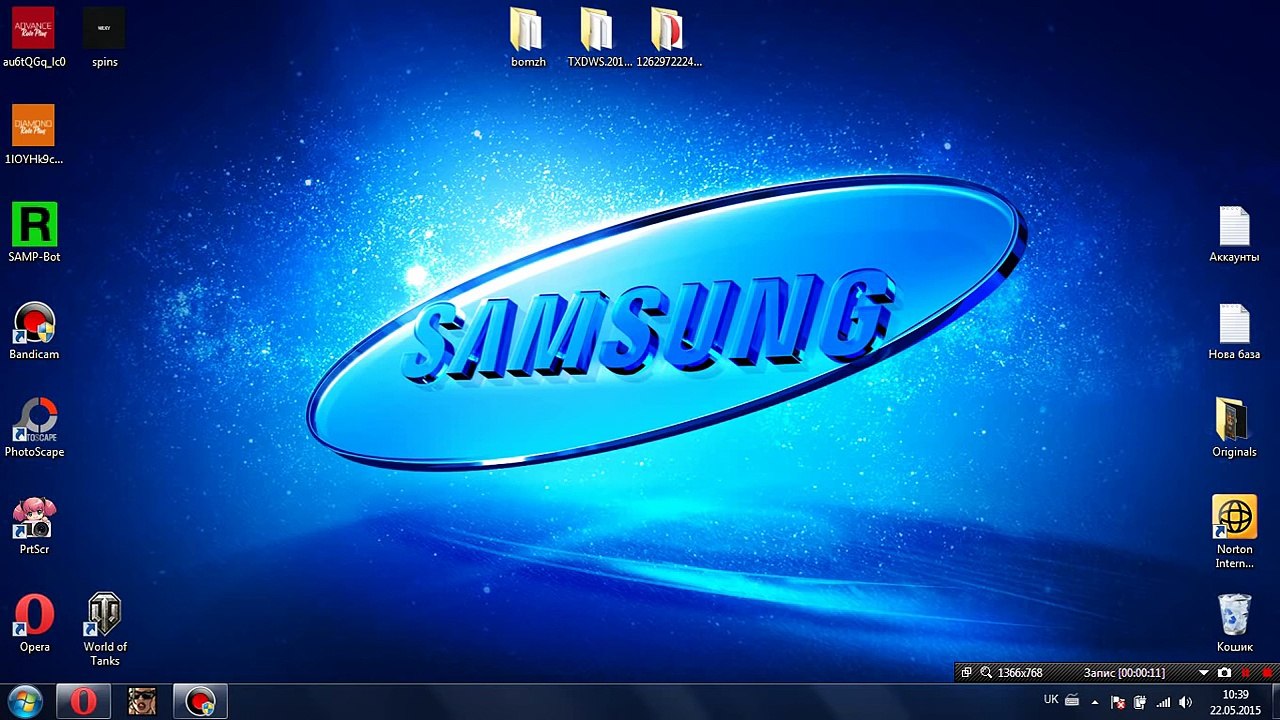The width and height of the screenshot is (1280, 720).
Task: Select the Opera desktop shortcut
Action: click(34, 622)
